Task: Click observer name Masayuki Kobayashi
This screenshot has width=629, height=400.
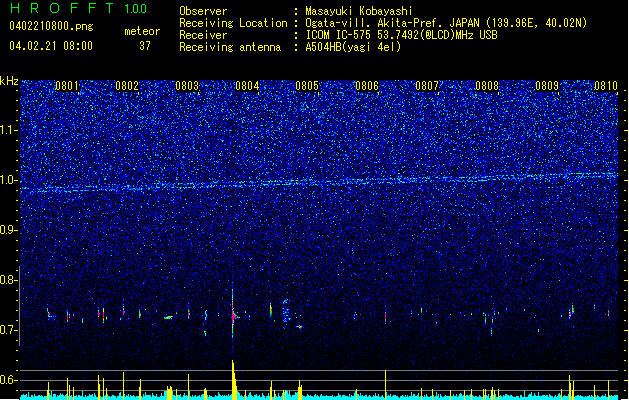Action: 359,11
